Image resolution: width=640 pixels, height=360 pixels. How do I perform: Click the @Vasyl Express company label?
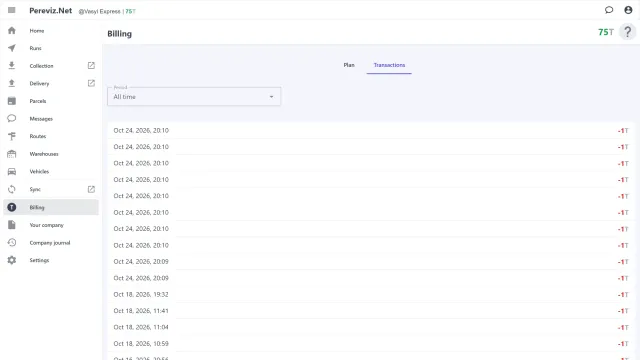[100, 11]
